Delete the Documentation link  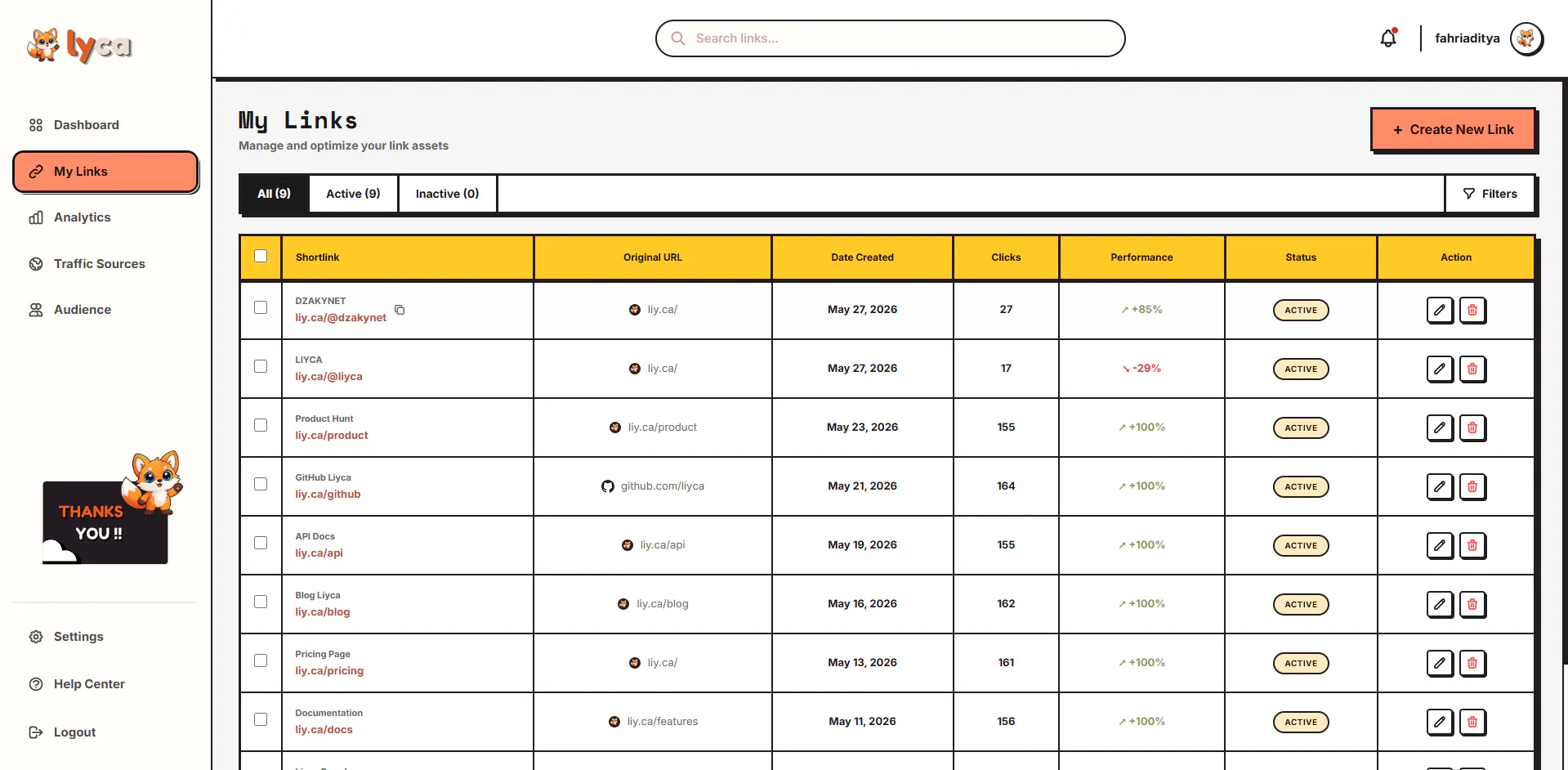click(x=1472, y=722)
